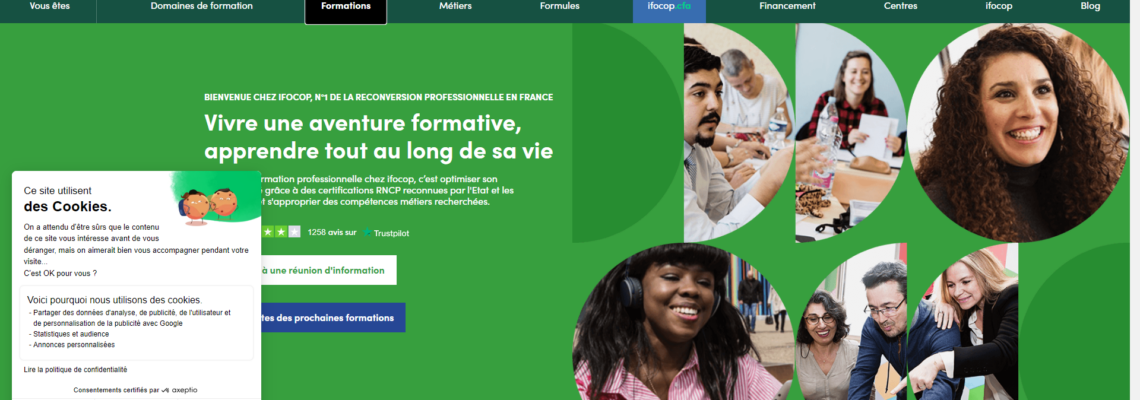Click the 1258 avis sur text
Image resolution: width=1140 pixels, height=400 pixels.
(332, 233)
